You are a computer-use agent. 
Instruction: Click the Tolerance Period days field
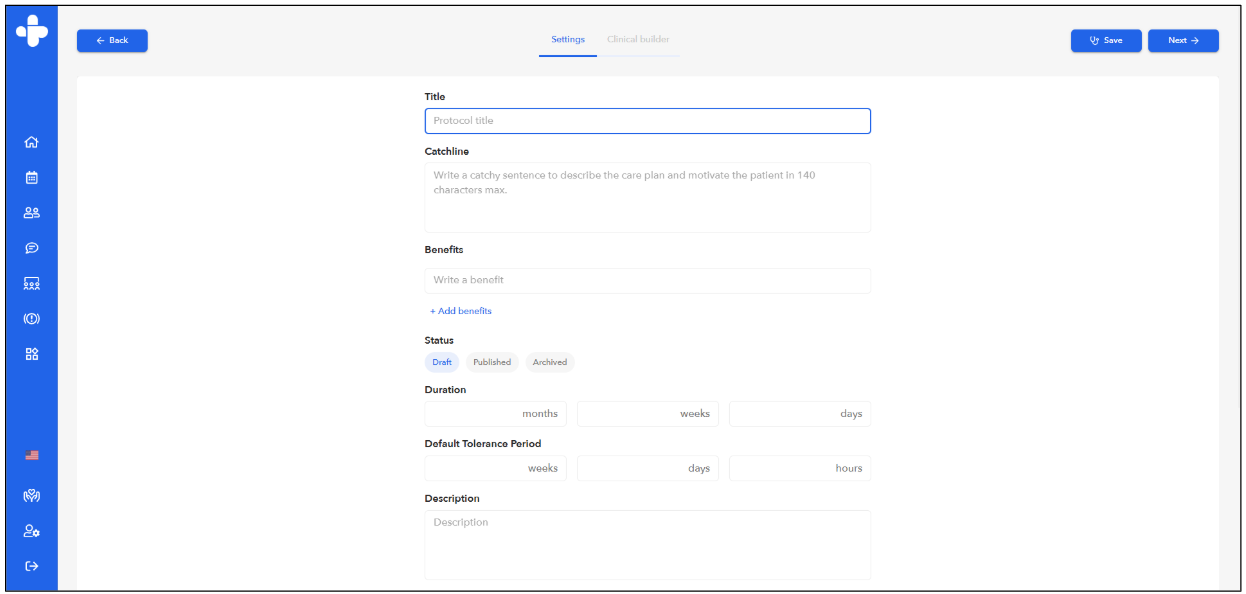click(x=648, y=468)
